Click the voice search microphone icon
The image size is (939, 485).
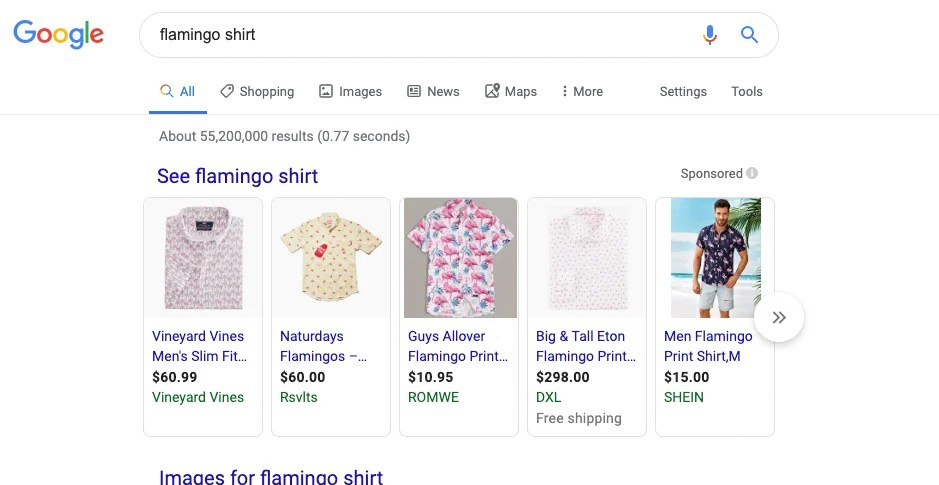(x=710, y=35)
